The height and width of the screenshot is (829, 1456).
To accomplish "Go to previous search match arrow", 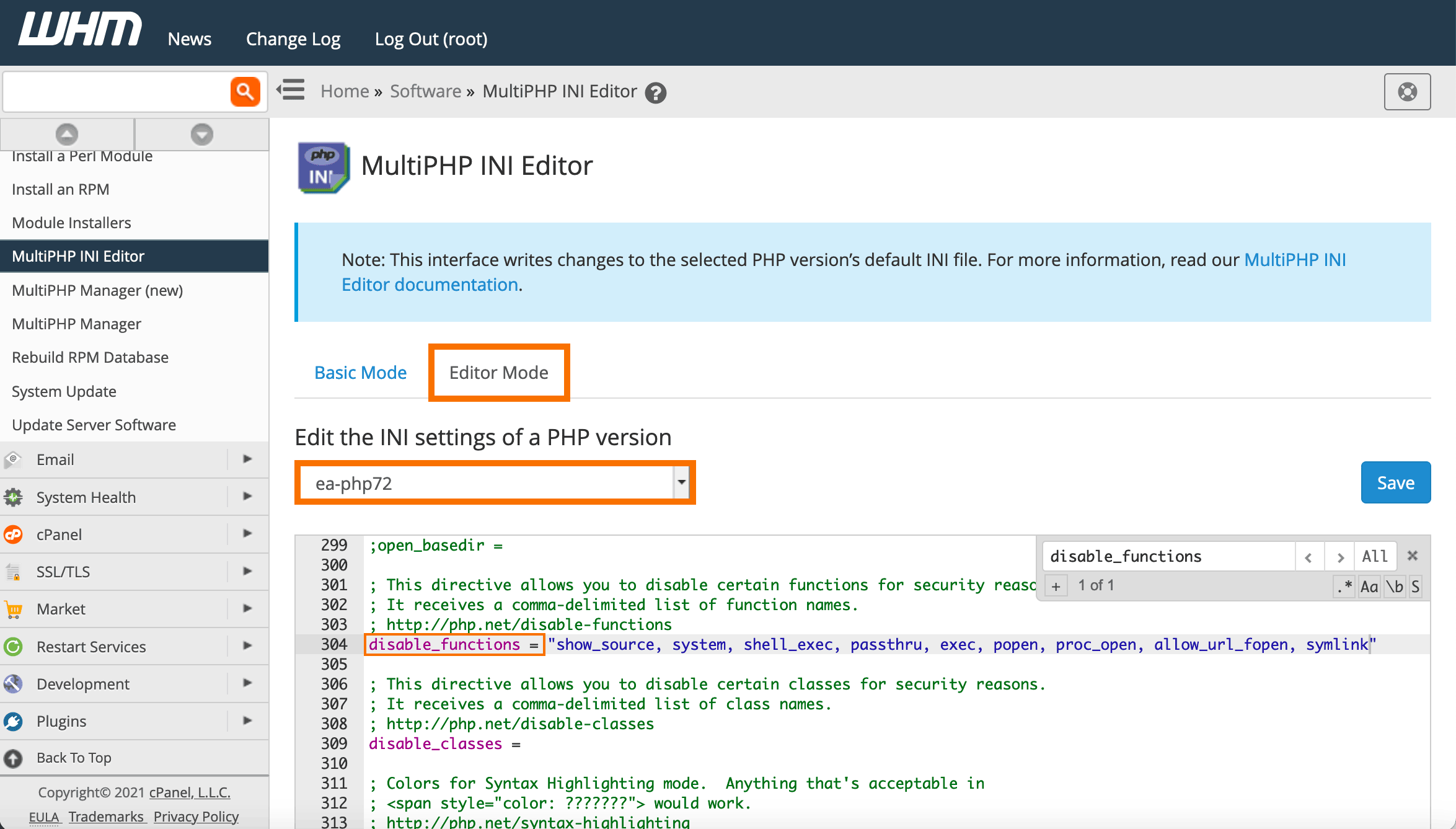I will click(x=1308, y=557).
